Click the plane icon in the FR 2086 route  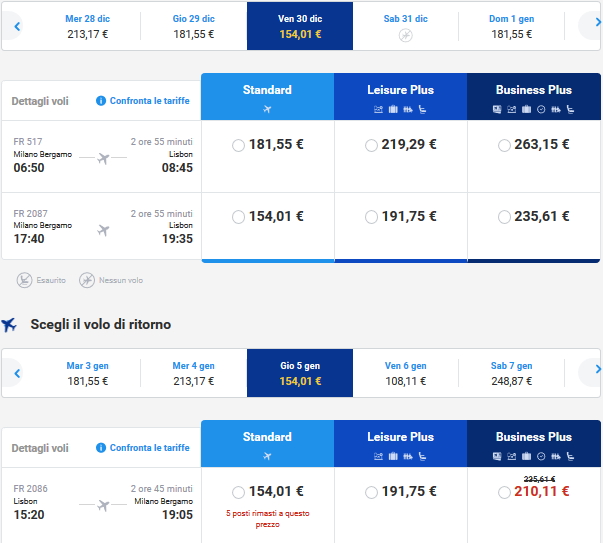pos(103,505)
